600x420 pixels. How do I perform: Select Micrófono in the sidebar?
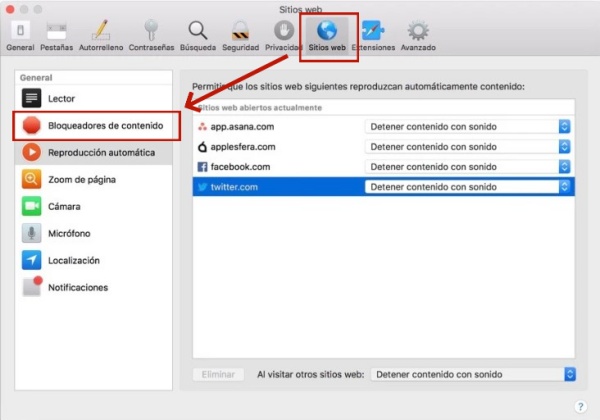click(x=93, y=233)
